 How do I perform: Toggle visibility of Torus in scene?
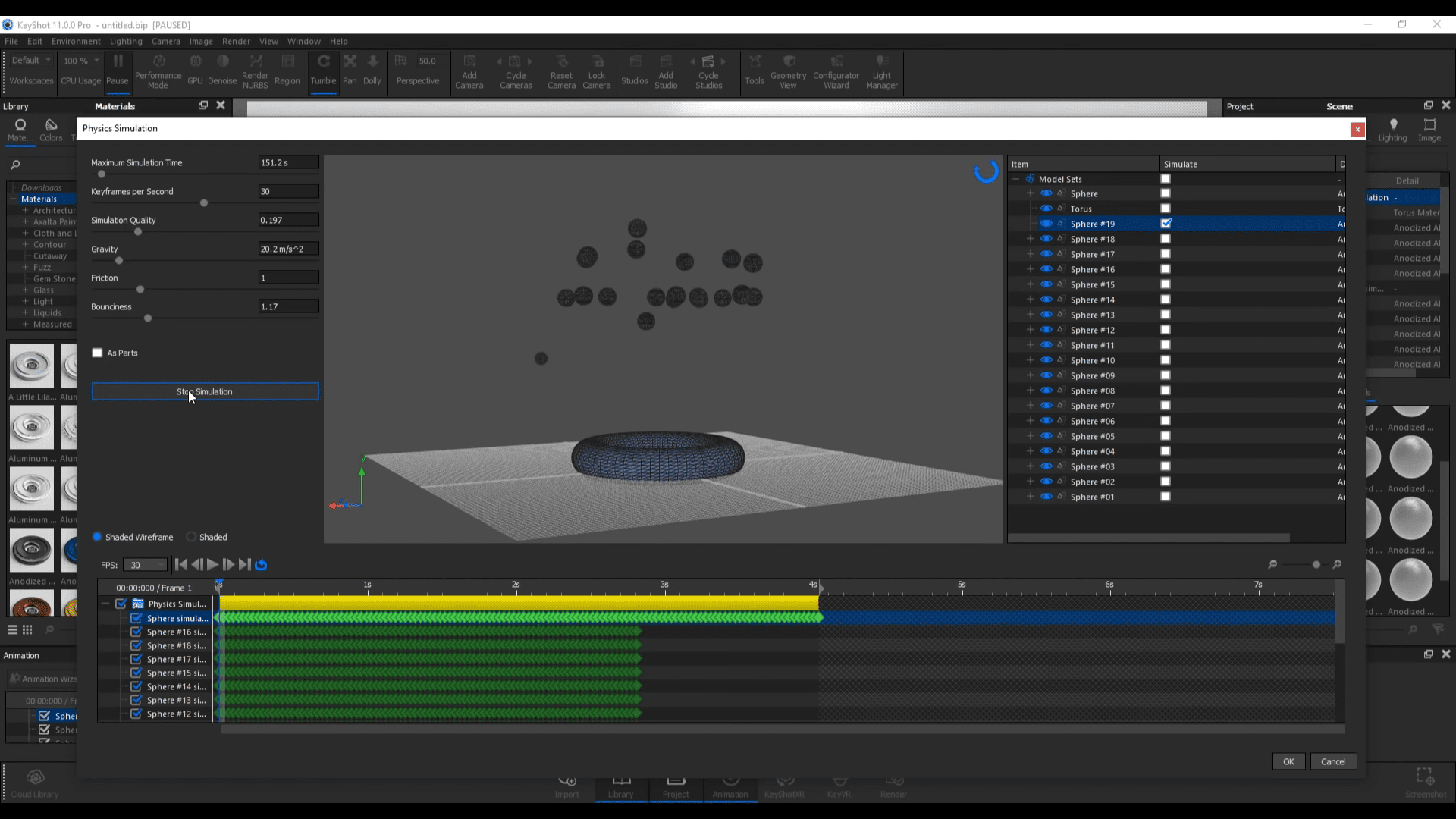1047,208
